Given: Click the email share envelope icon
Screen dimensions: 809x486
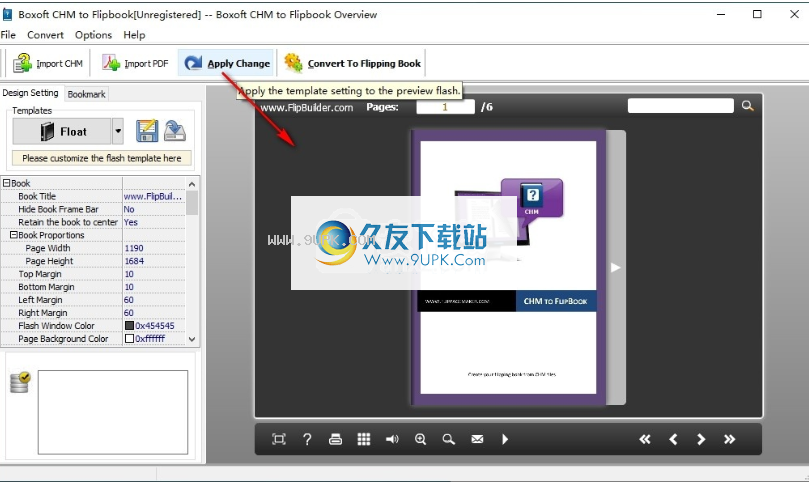Looking at the screenshot, I should click(477, 439).
